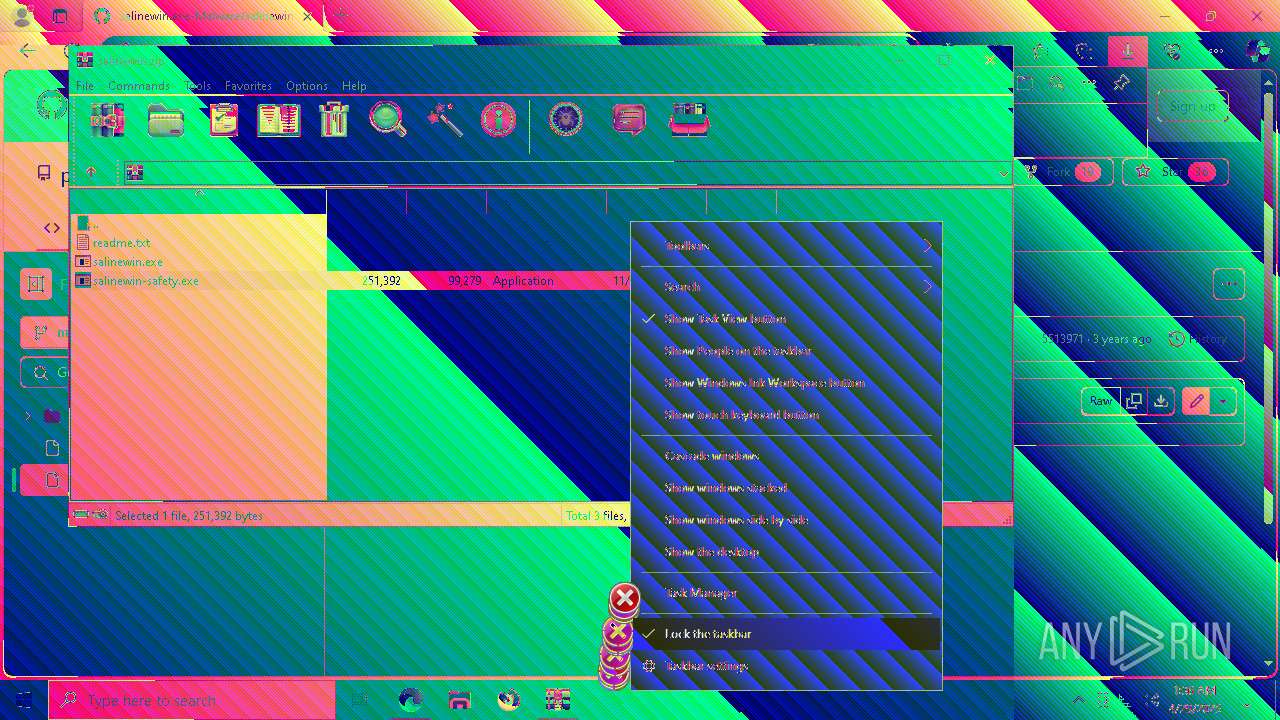Open the Commands menu in WinRAR
Image resolution: width=1280 pixels, height=720 pixels.
click(x=139, y=86)
